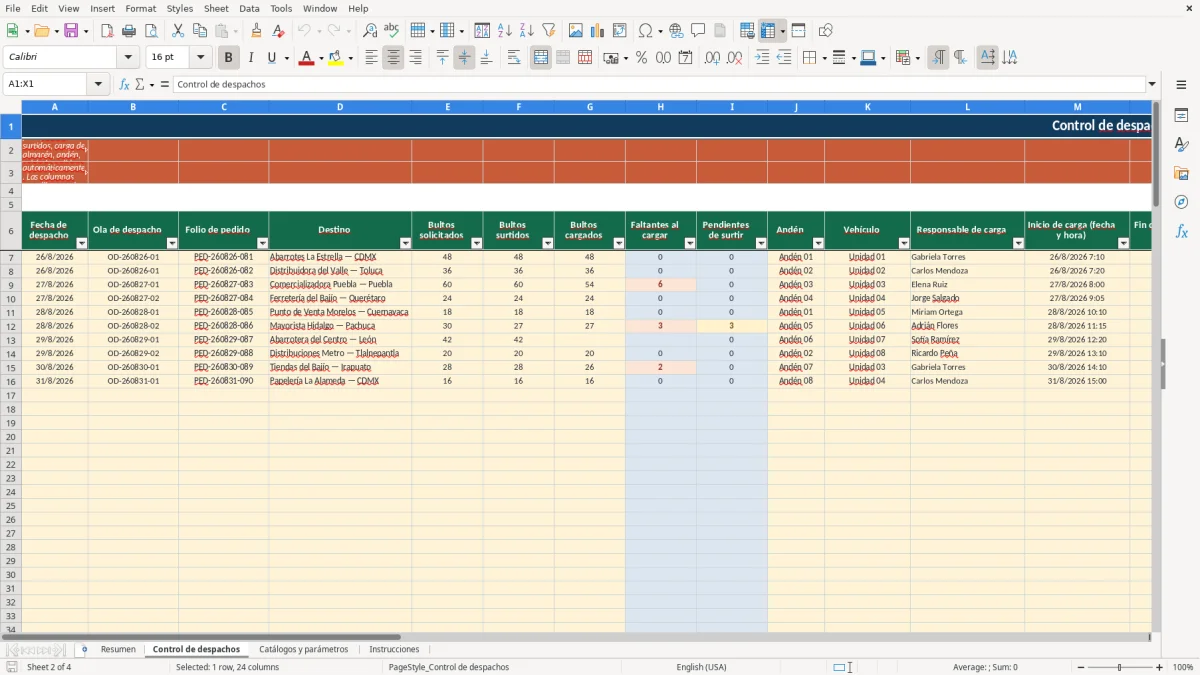This screenshot has height=675, width=1200.
Task: Open sidebar Styles icon
Action: 1181,144
